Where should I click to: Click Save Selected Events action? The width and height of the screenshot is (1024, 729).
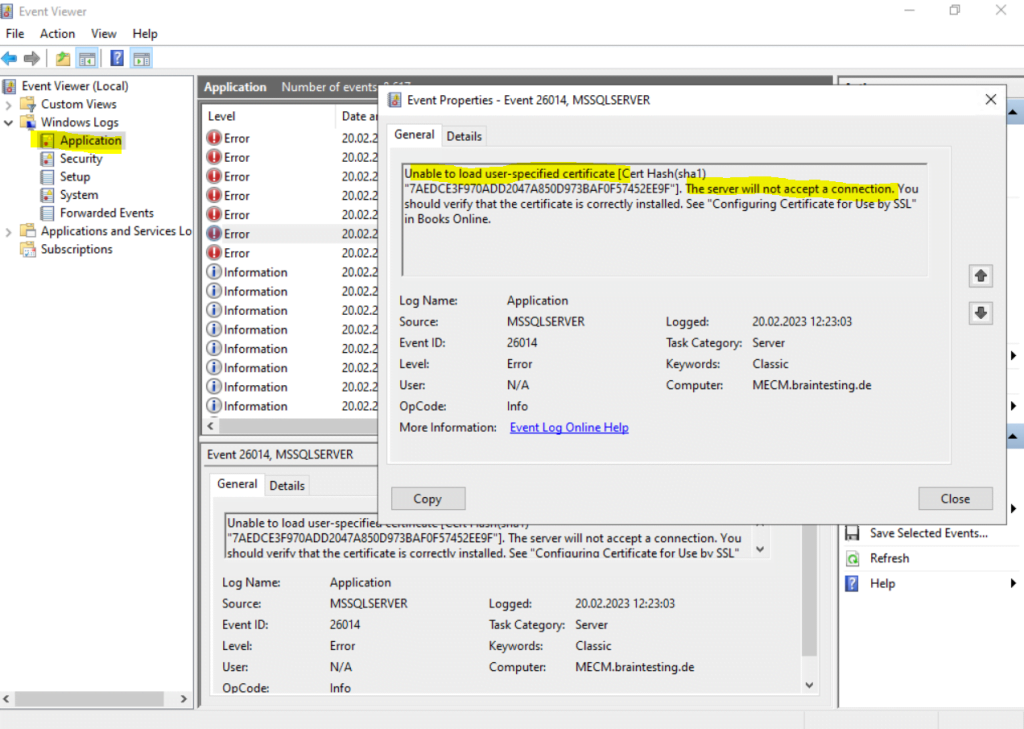click(928, 533)
